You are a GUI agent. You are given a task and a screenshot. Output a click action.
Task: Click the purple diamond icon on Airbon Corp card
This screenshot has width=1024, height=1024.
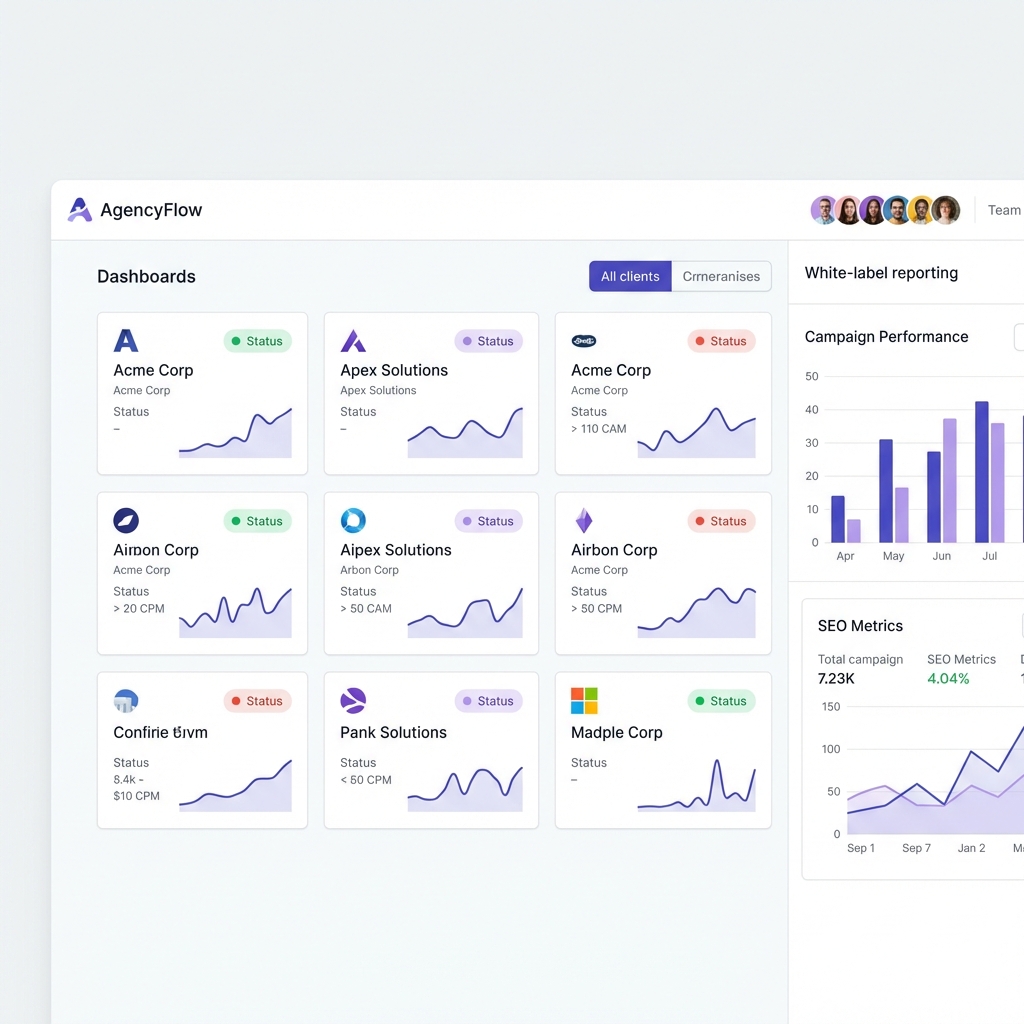click(x=584, y=520)
